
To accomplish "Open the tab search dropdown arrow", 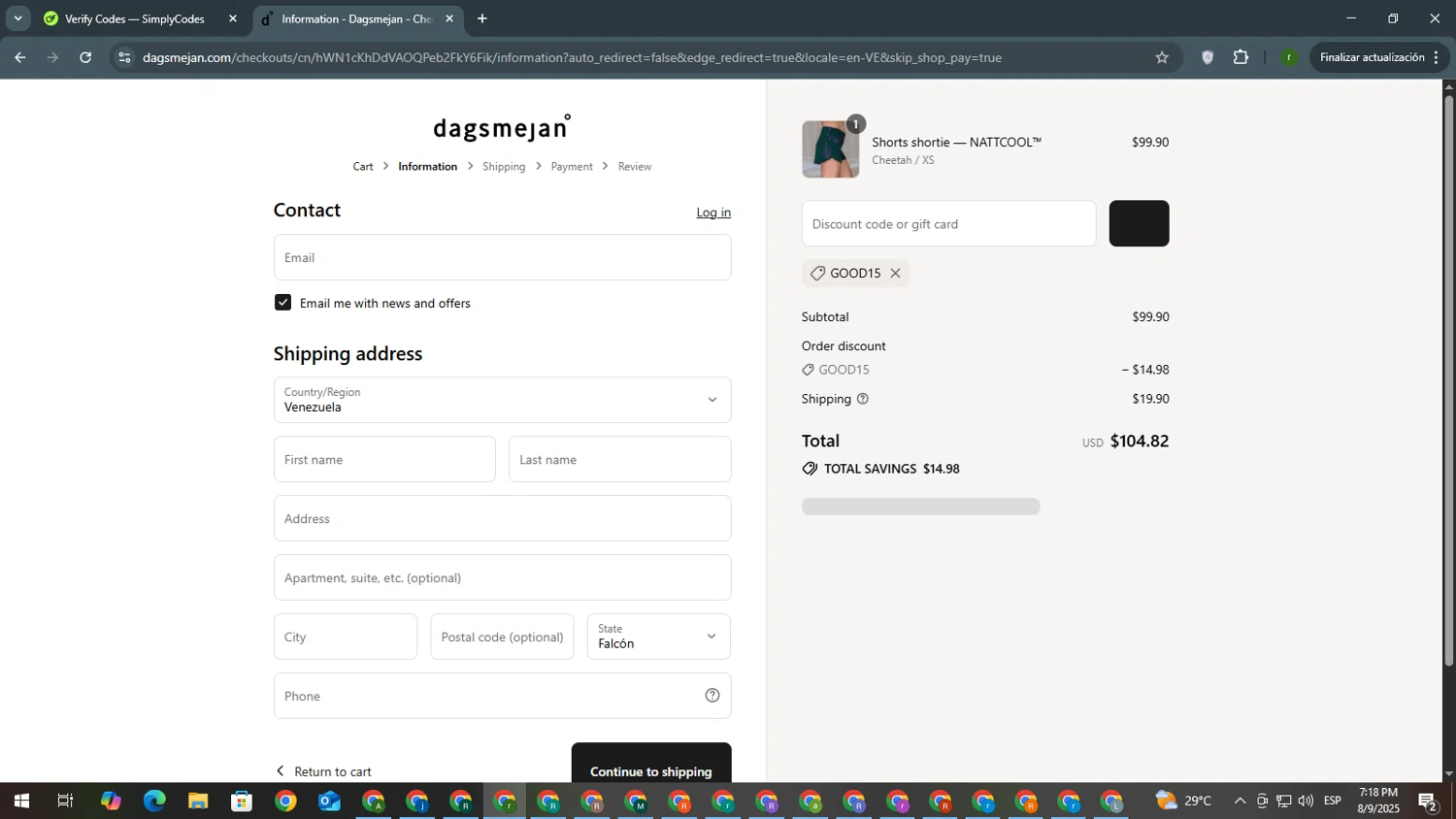I will (x=17, y=18).
